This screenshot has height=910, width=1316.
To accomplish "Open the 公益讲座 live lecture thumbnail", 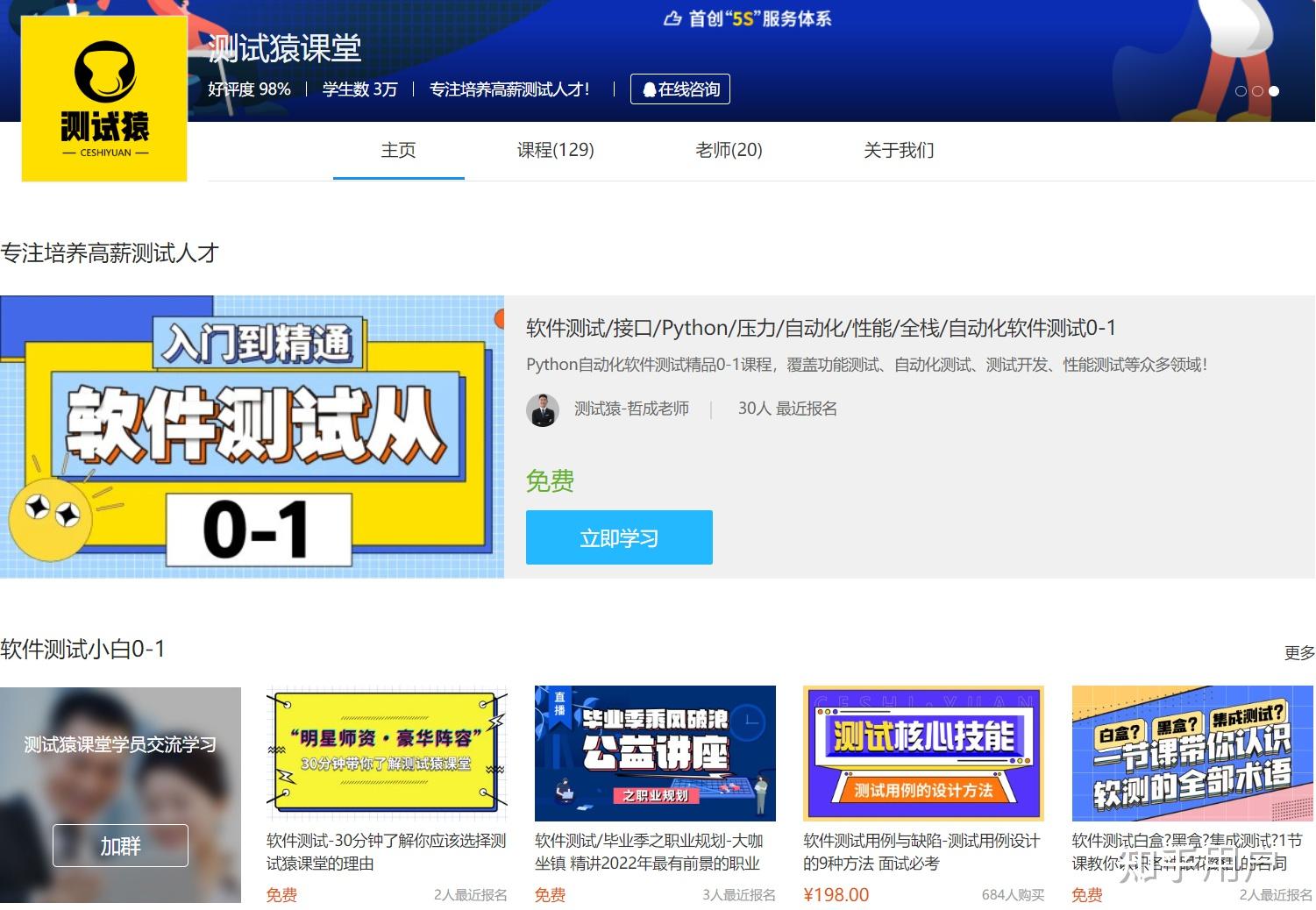I will pyautogui.click(x=655, y=753).
